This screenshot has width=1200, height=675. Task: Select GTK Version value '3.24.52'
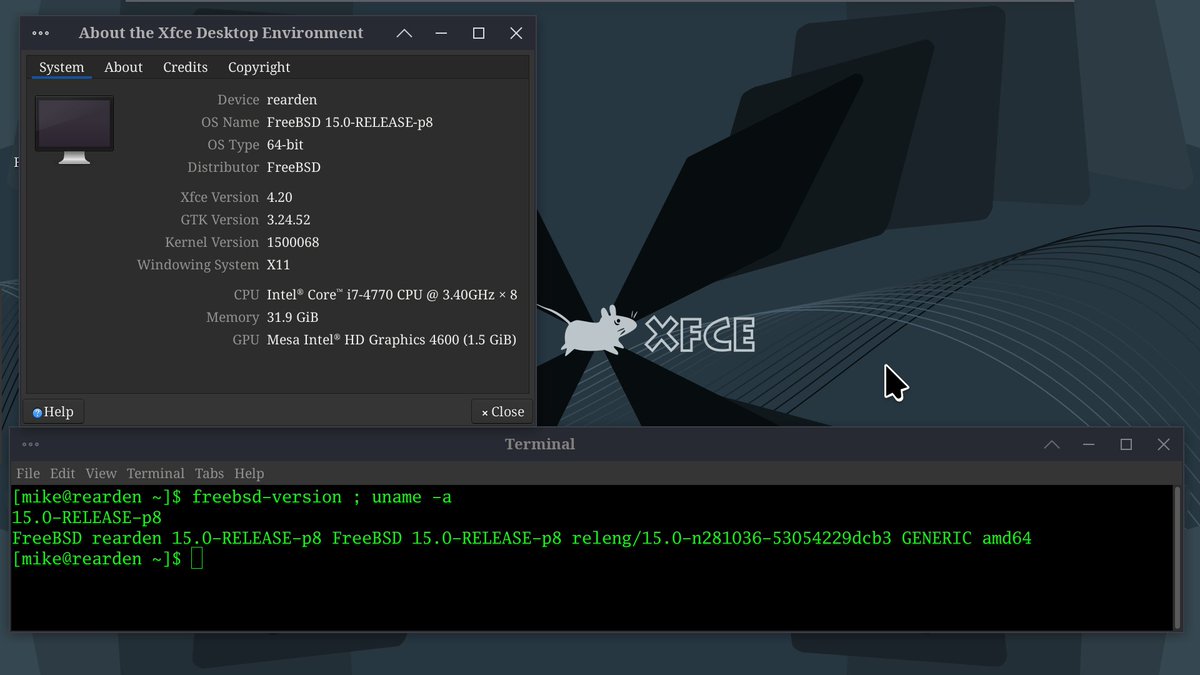click(x=289, y=220)
